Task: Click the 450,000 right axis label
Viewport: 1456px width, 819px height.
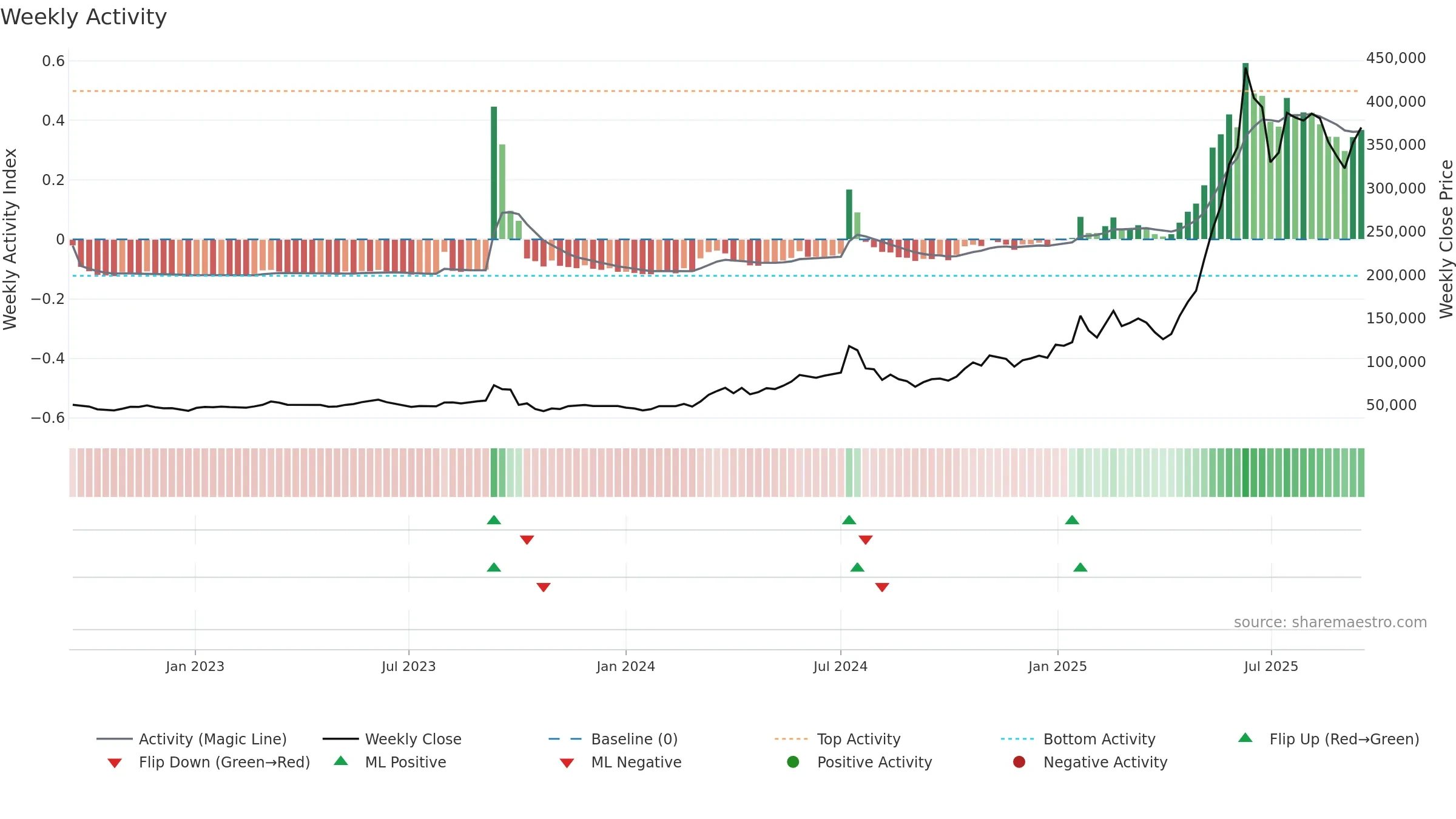Action: point(1396,58)
